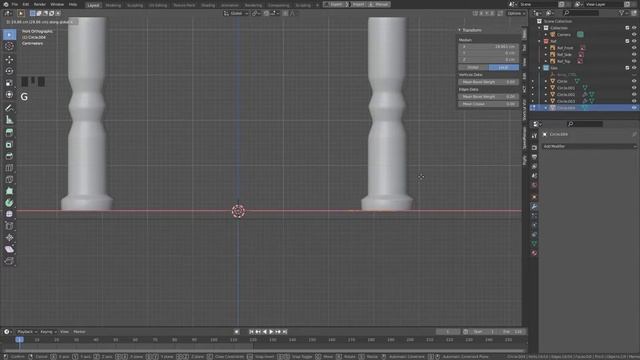Screen dimensions: 640x360
Task: Open the Object properties tab
Action: pyautogui.click(x=534, y=197)
